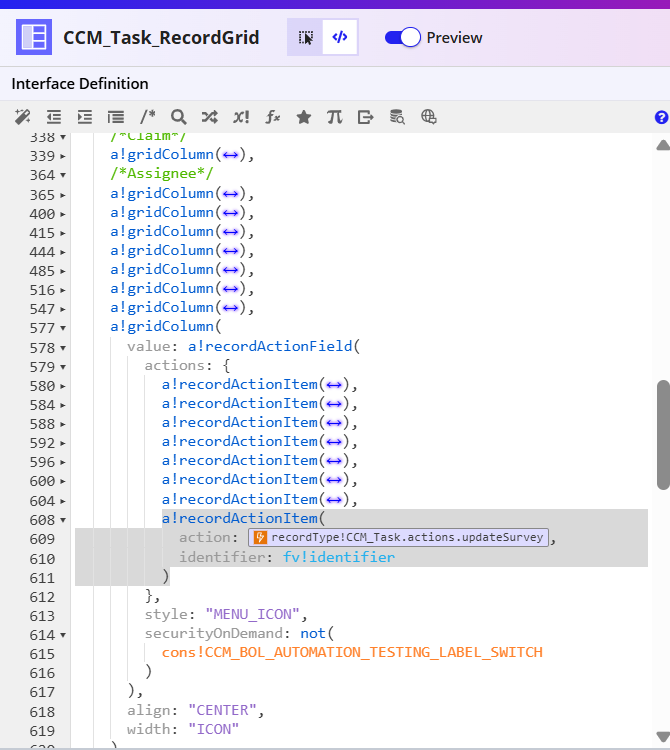Click the comment /* toolbar icon
This screenshot has height=750, width=670.
147,117
